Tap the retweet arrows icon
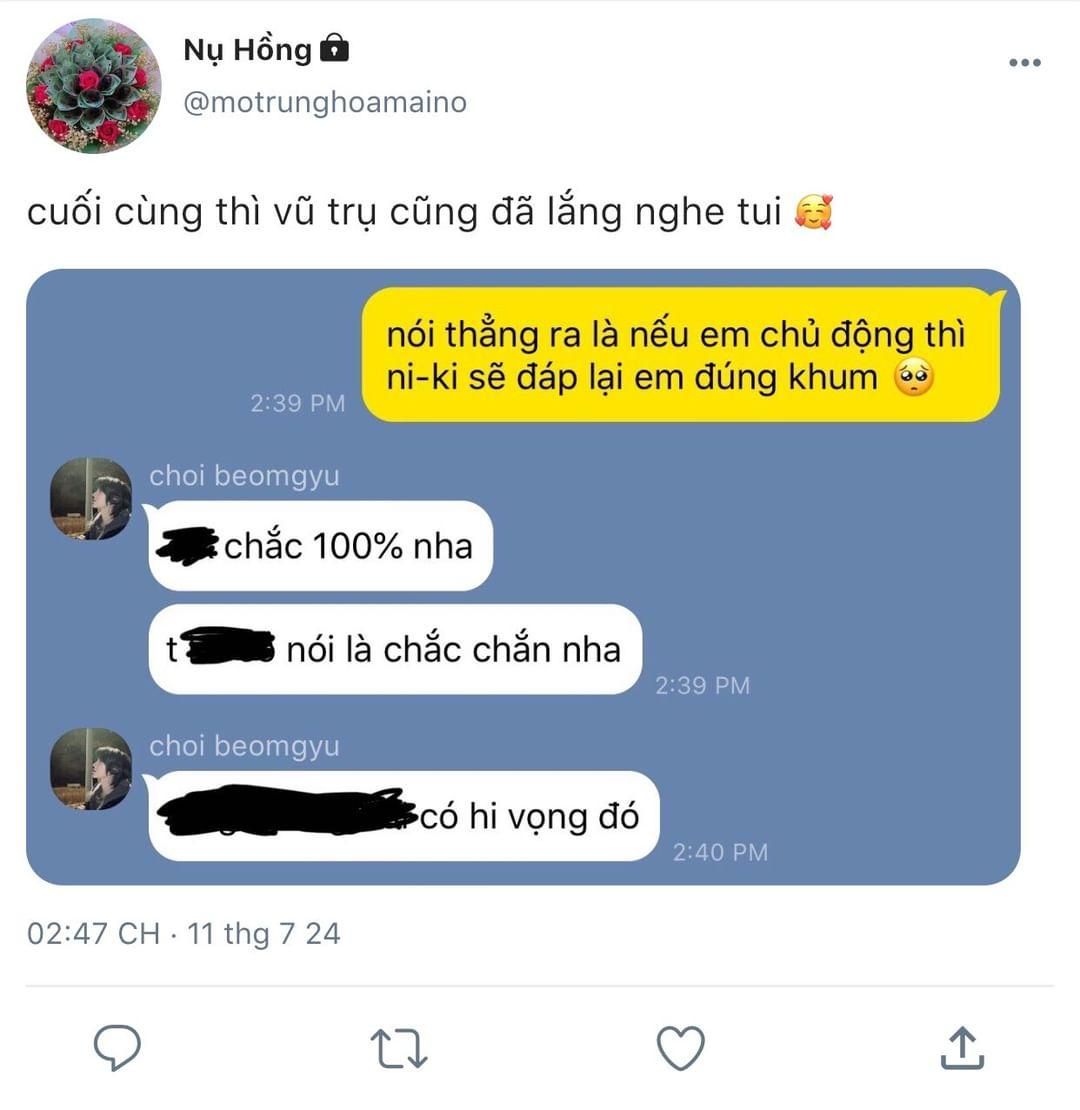Screen dimensions: 1080x1110 tap(399, 1048)
